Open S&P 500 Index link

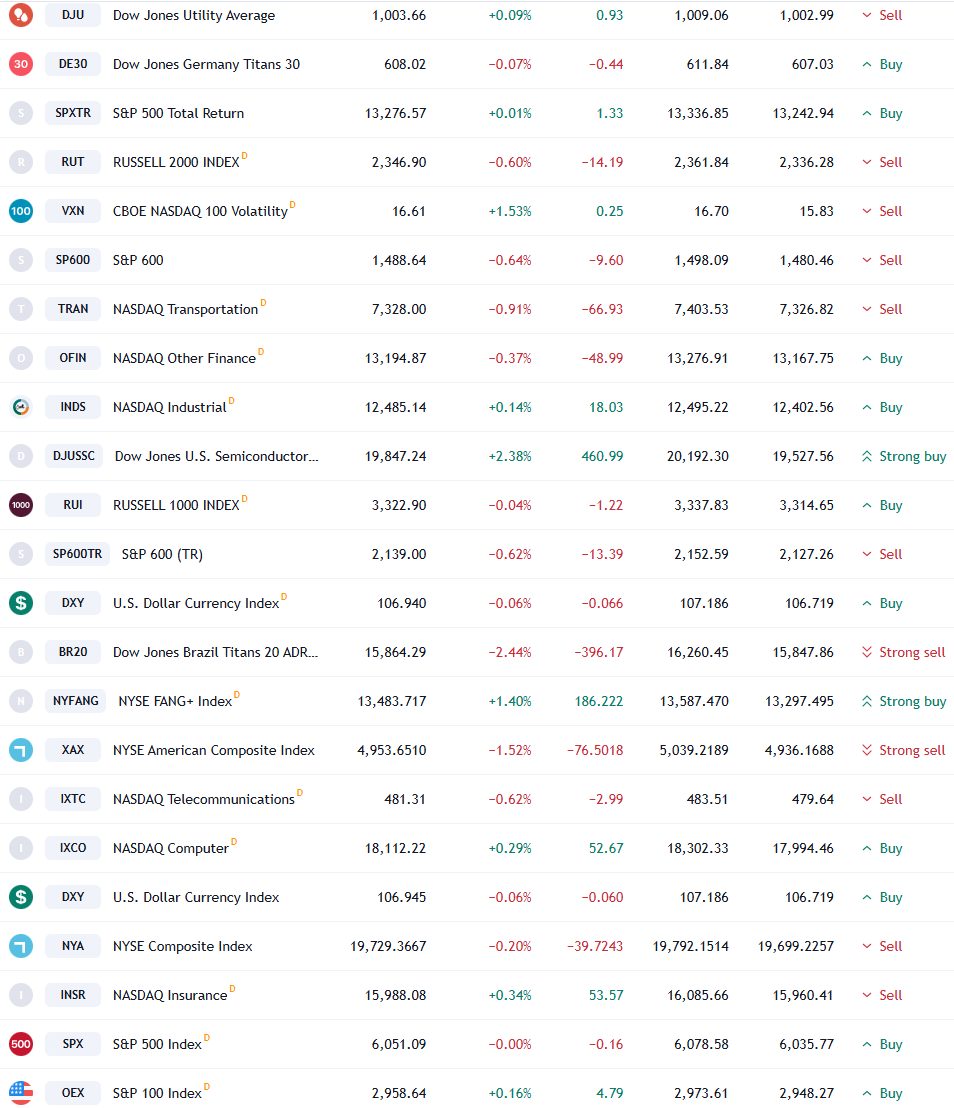point(157,1044)
